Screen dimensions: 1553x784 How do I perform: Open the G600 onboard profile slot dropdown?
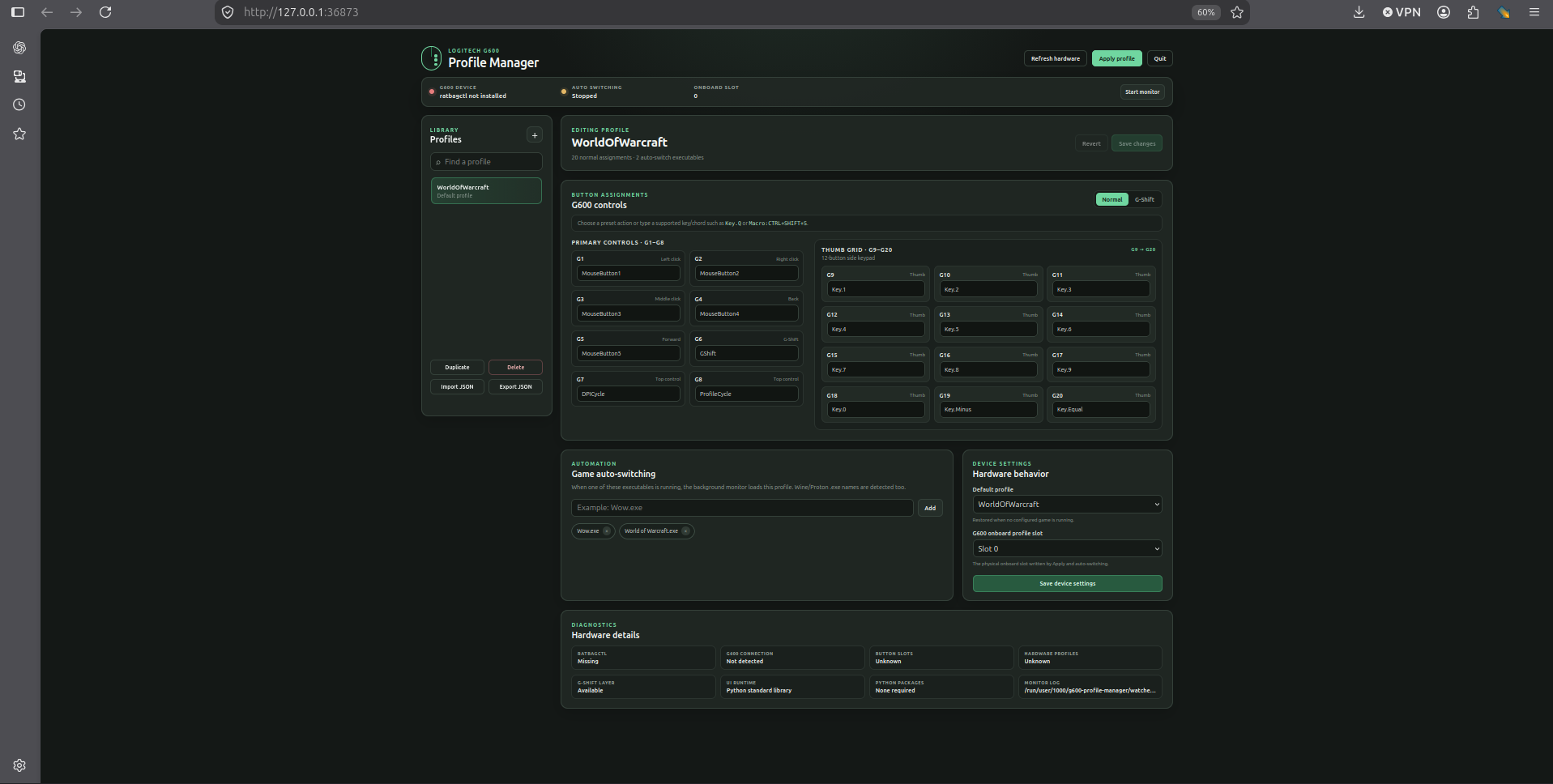tap(1067, 548)
